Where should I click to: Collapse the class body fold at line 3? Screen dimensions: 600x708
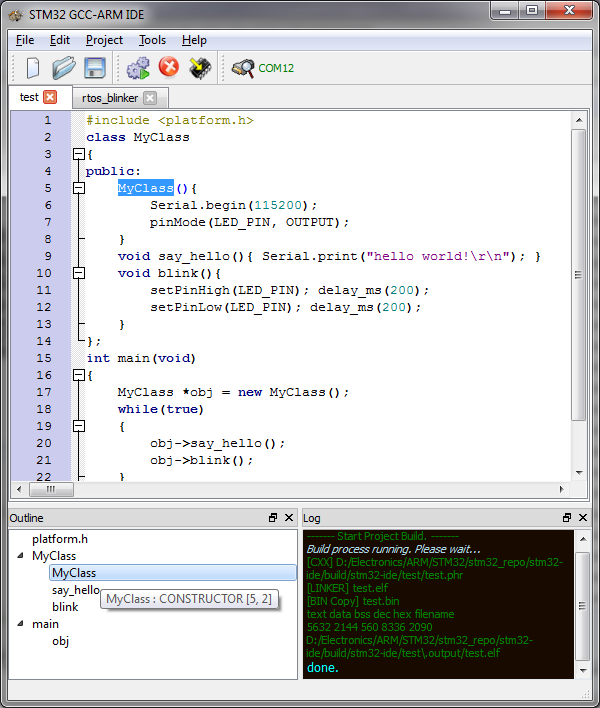pyautogui.click(x=79, y=154)
